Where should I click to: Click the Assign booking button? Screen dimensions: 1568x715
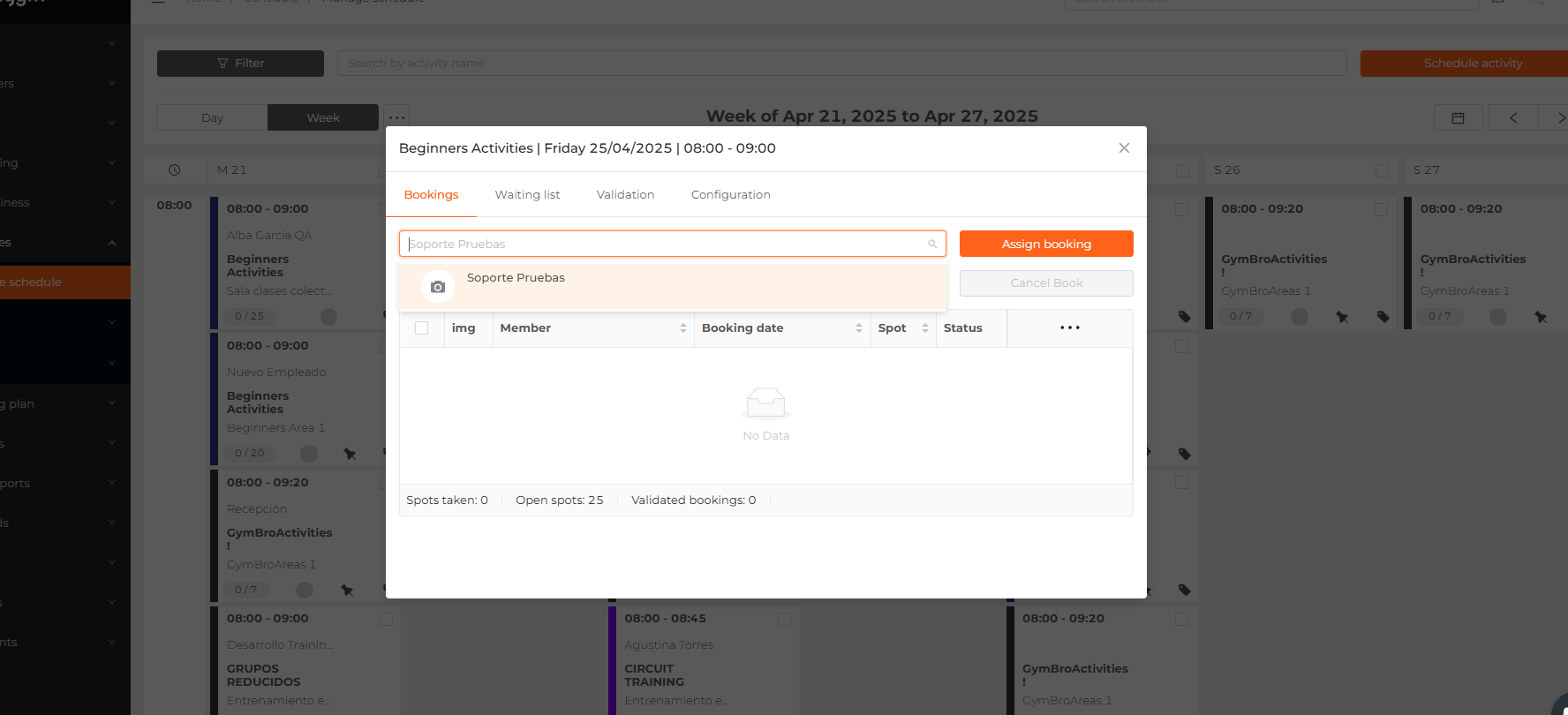(1046, 244)
